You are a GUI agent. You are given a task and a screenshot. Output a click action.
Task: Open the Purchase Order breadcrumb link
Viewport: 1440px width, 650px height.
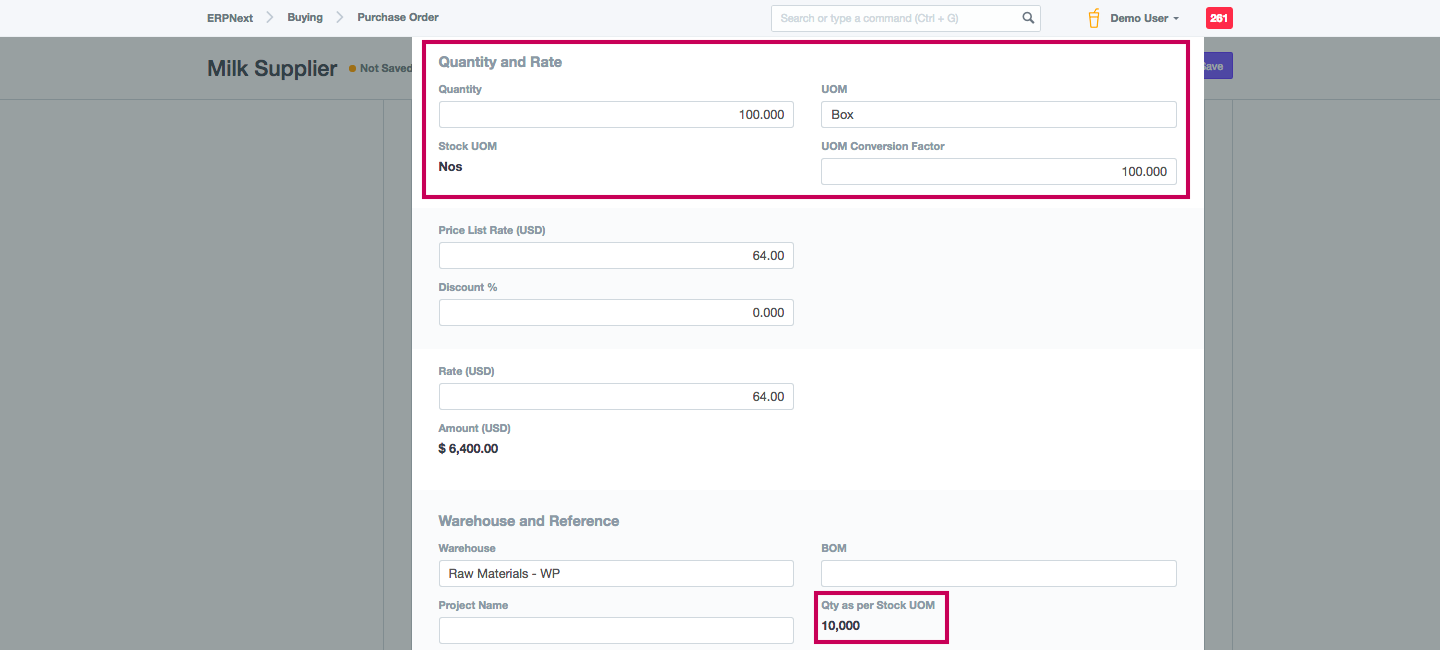coord(398,18)
